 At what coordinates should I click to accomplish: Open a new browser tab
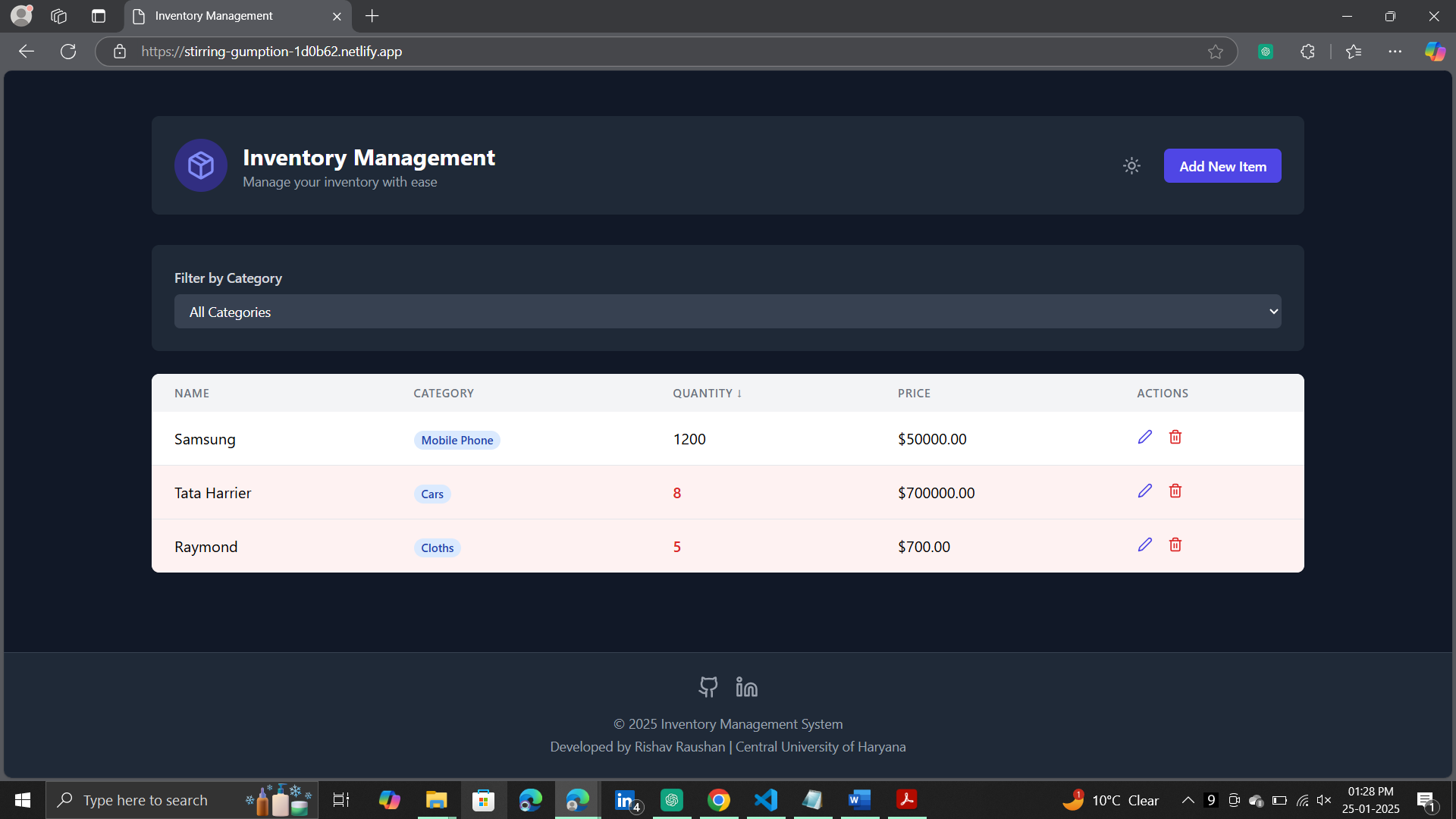[x=372, y=16]
